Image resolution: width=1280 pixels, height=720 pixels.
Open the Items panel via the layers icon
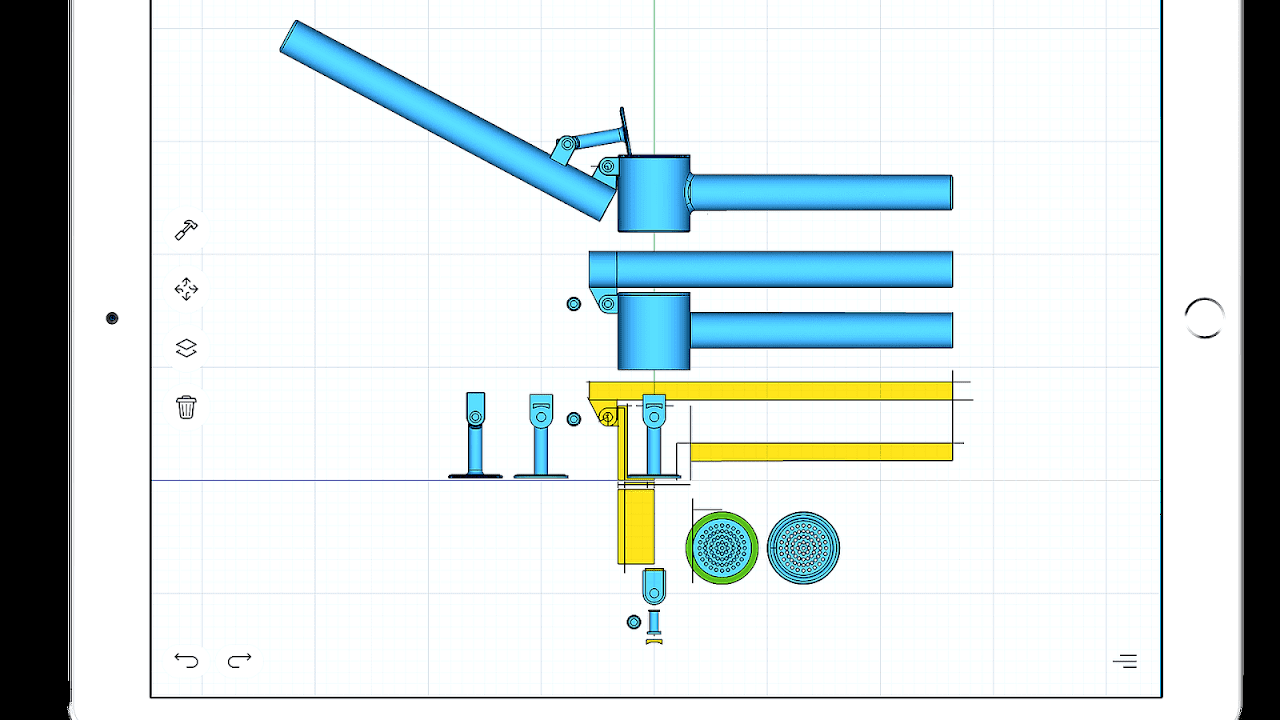(186, 347)
